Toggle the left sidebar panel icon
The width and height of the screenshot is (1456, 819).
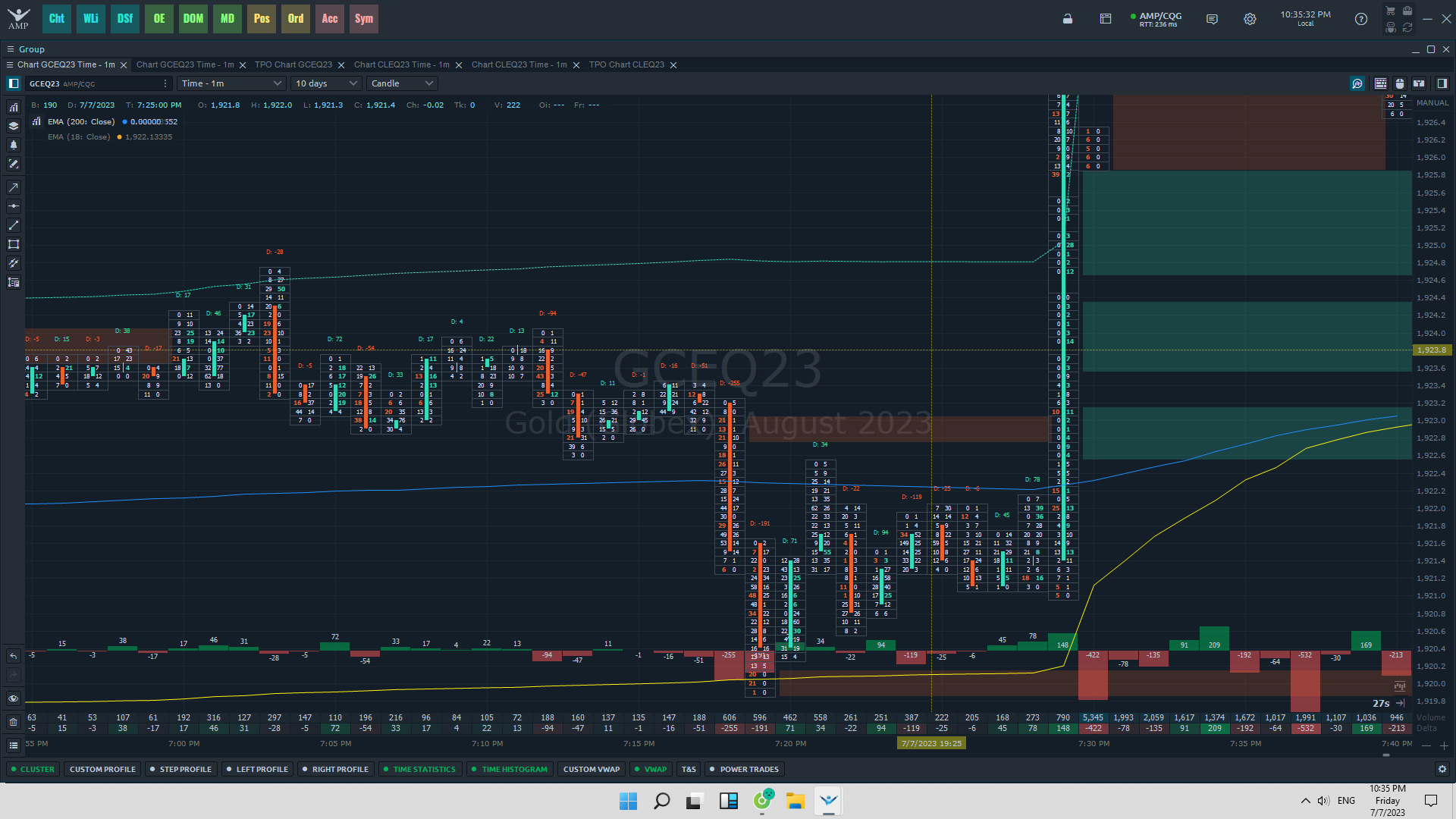(13, 83)
